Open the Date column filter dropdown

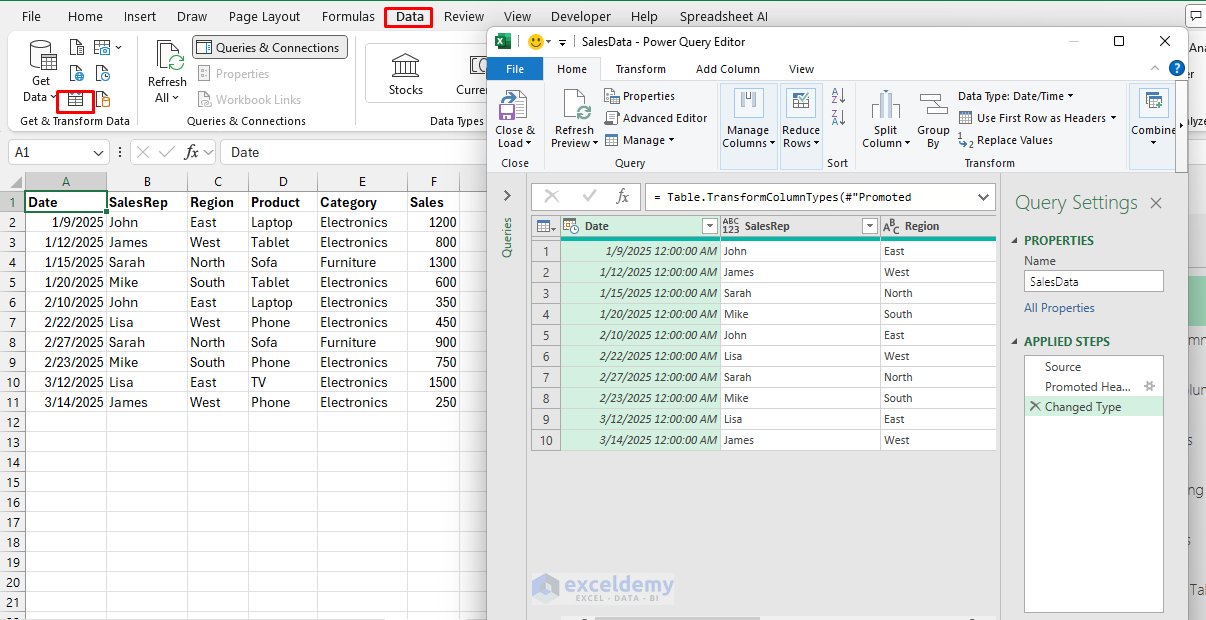709,226
